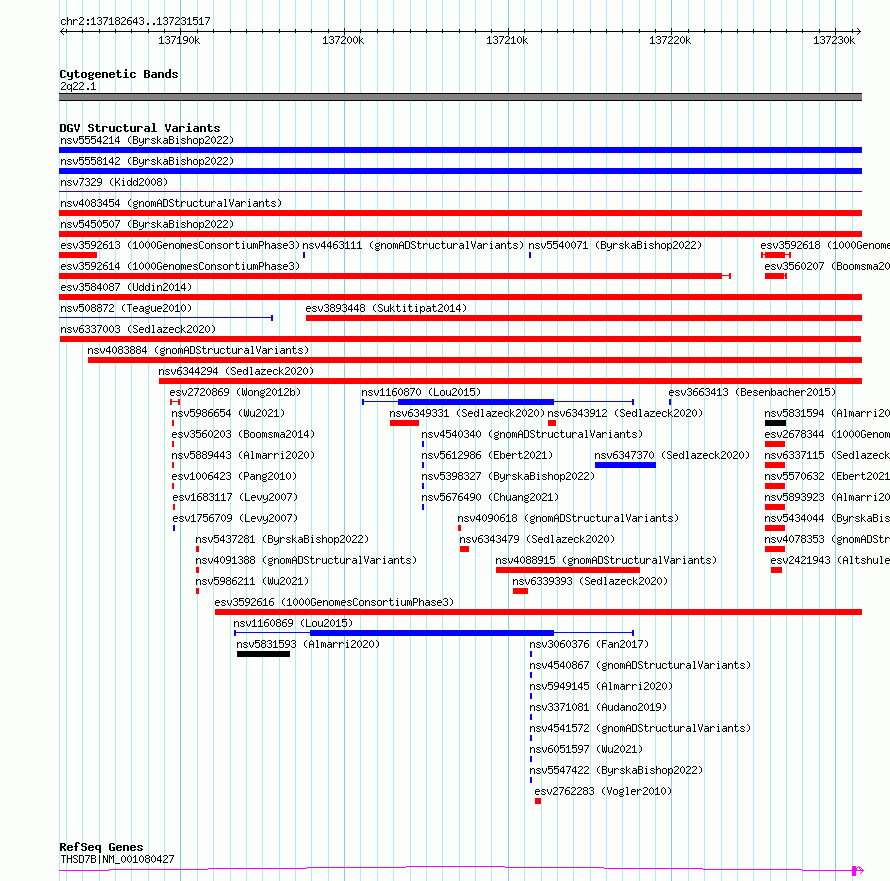This screenshot has height=881, width=890.
Task: Click the nsv5547422 (ByrskaBishop2022) label
Action: tap(616, 770)
